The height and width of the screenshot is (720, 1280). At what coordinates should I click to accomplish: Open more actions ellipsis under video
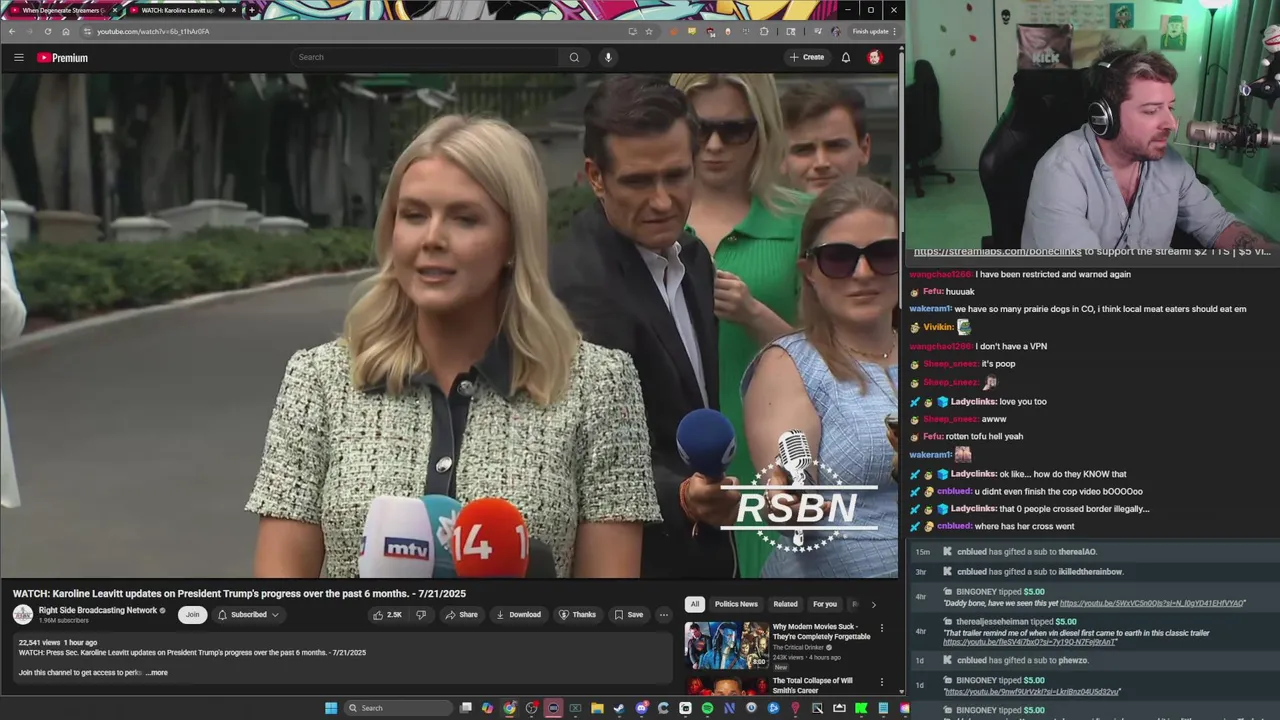663,615
